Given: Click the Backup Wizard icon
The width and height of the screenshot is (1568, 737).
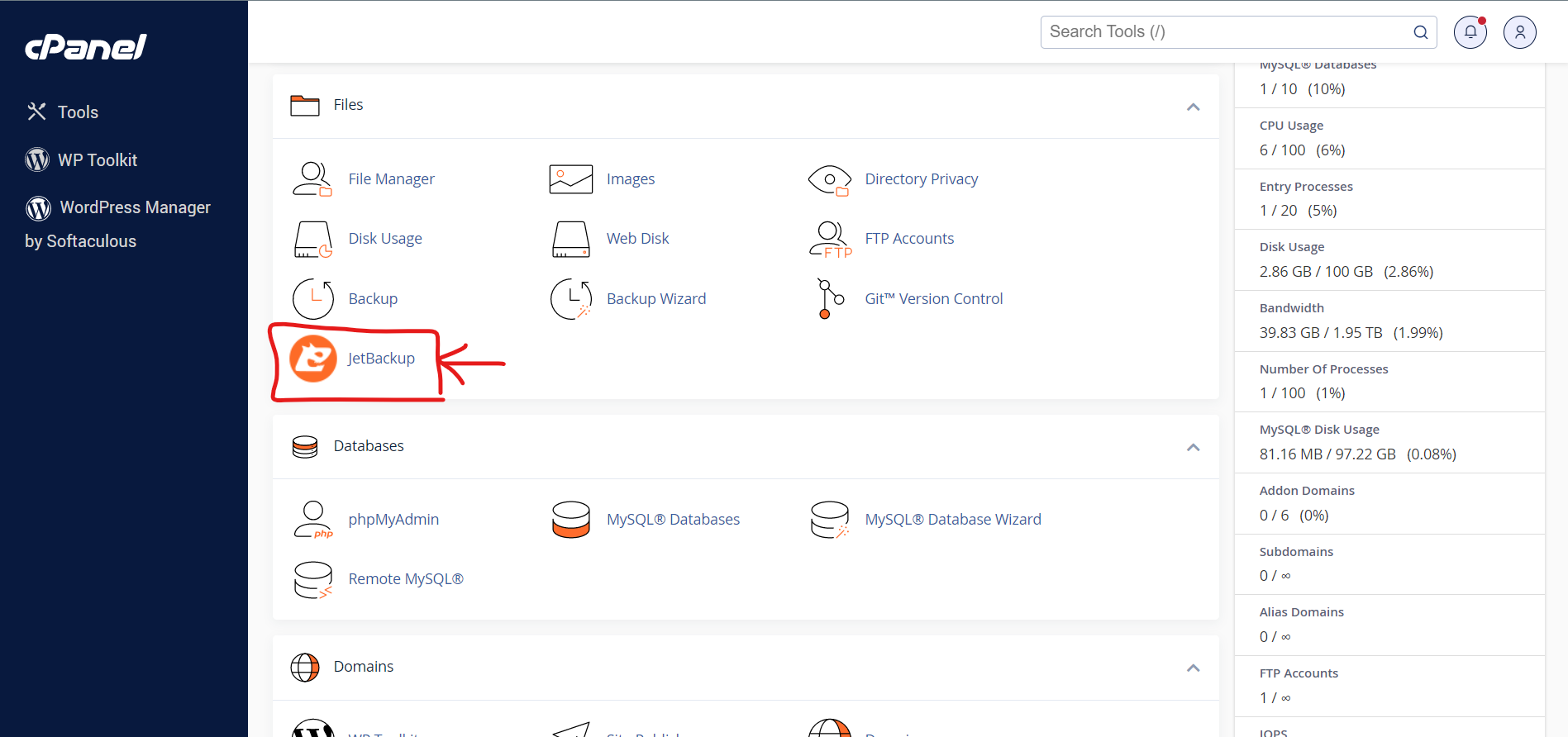Looking at the screenshot, I should [x=571, y=298].
